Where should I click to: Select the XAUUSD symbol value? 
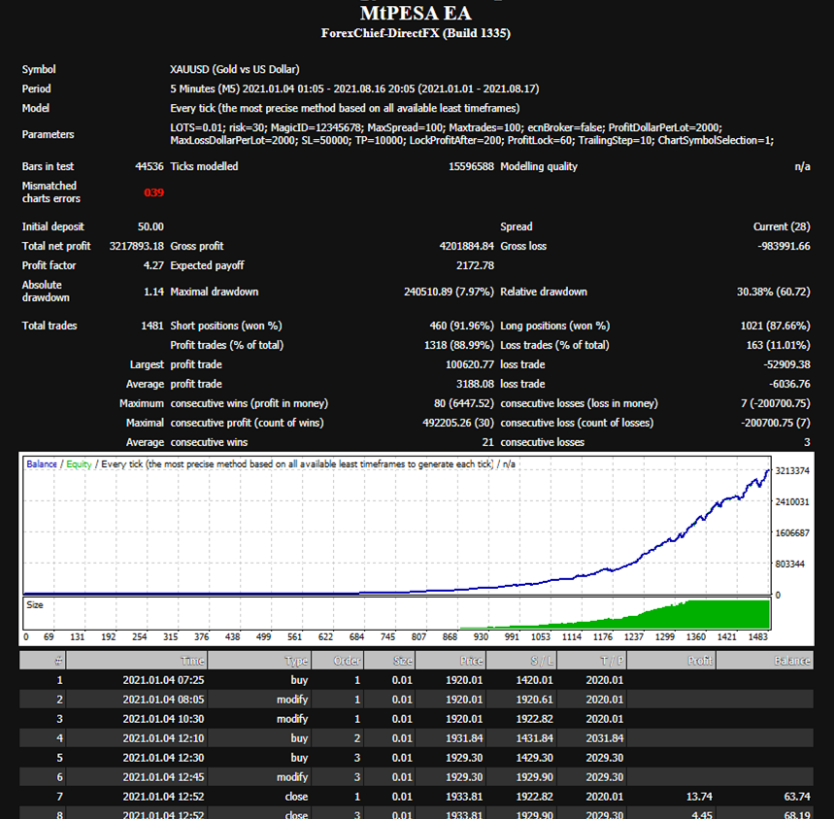[x=235, y=70]
